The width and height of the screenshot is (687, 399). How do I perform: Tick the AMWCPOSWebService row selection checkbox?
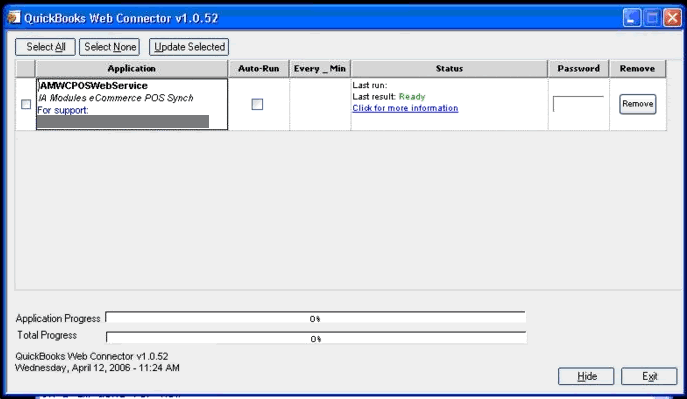26,104
